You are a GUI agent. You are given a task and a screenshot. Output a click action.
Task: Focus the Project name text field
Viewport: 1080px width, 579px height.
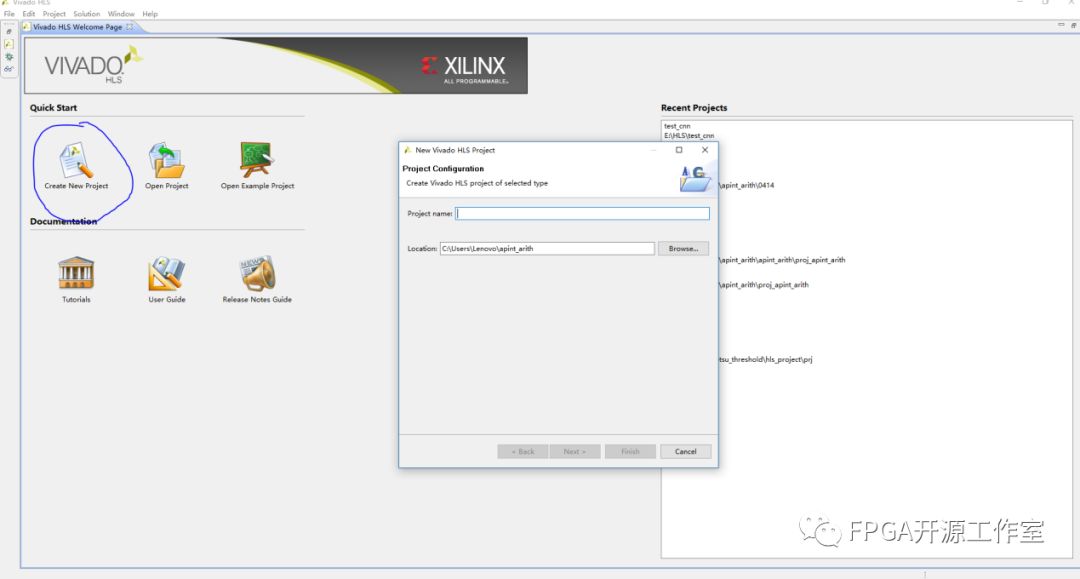coord(582,214)
